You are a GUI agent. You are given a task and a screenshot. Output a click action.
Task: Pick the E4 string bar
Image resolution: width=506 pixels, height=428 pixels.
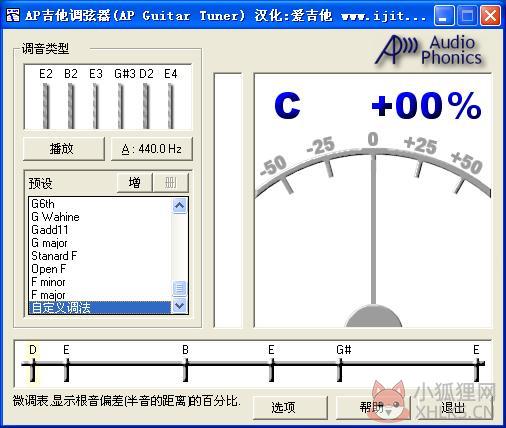(171, 106)
